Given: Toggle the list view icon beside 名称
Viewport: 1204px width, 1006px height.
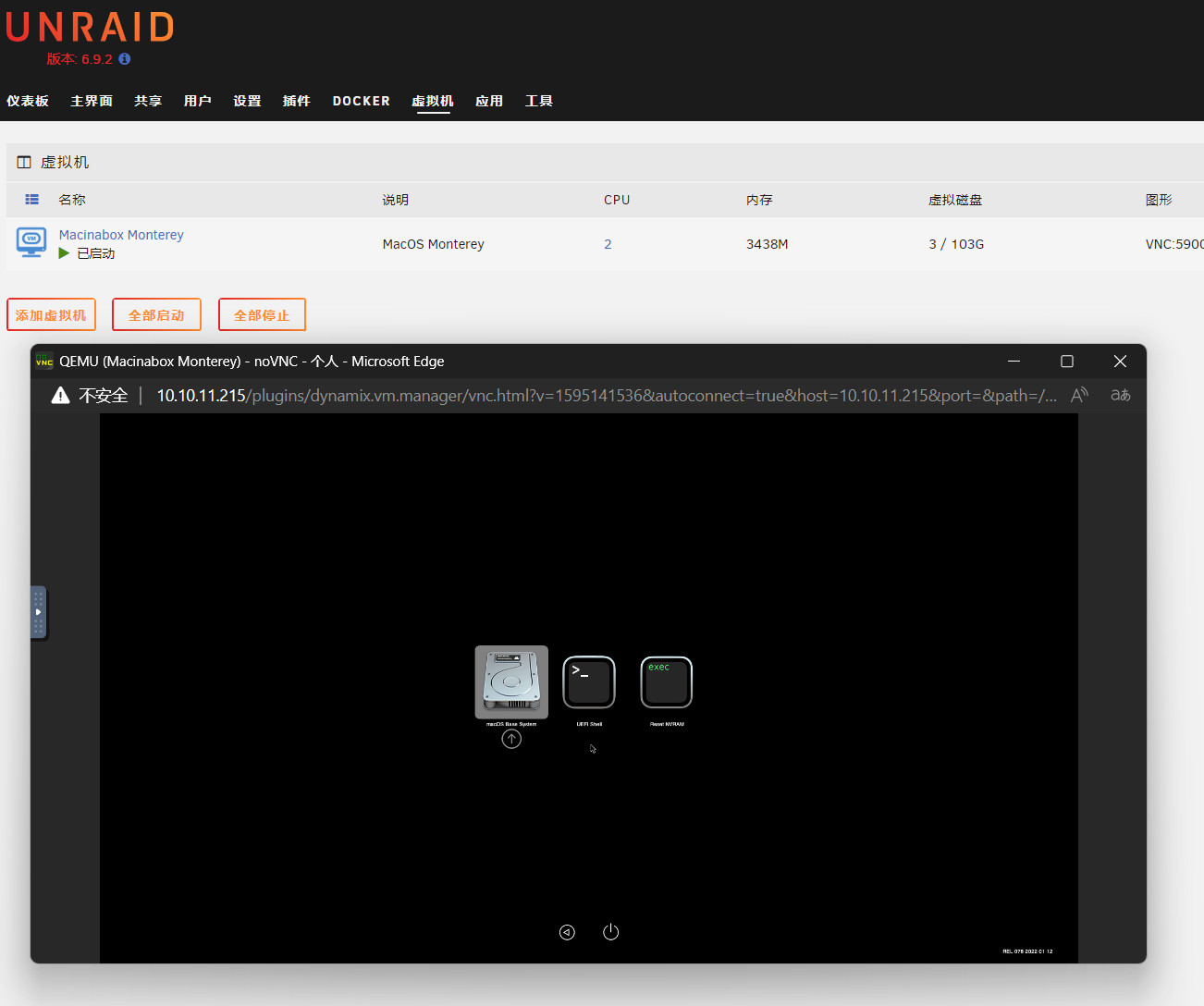Looking at the screenshot, I should (x=32, y=199).
